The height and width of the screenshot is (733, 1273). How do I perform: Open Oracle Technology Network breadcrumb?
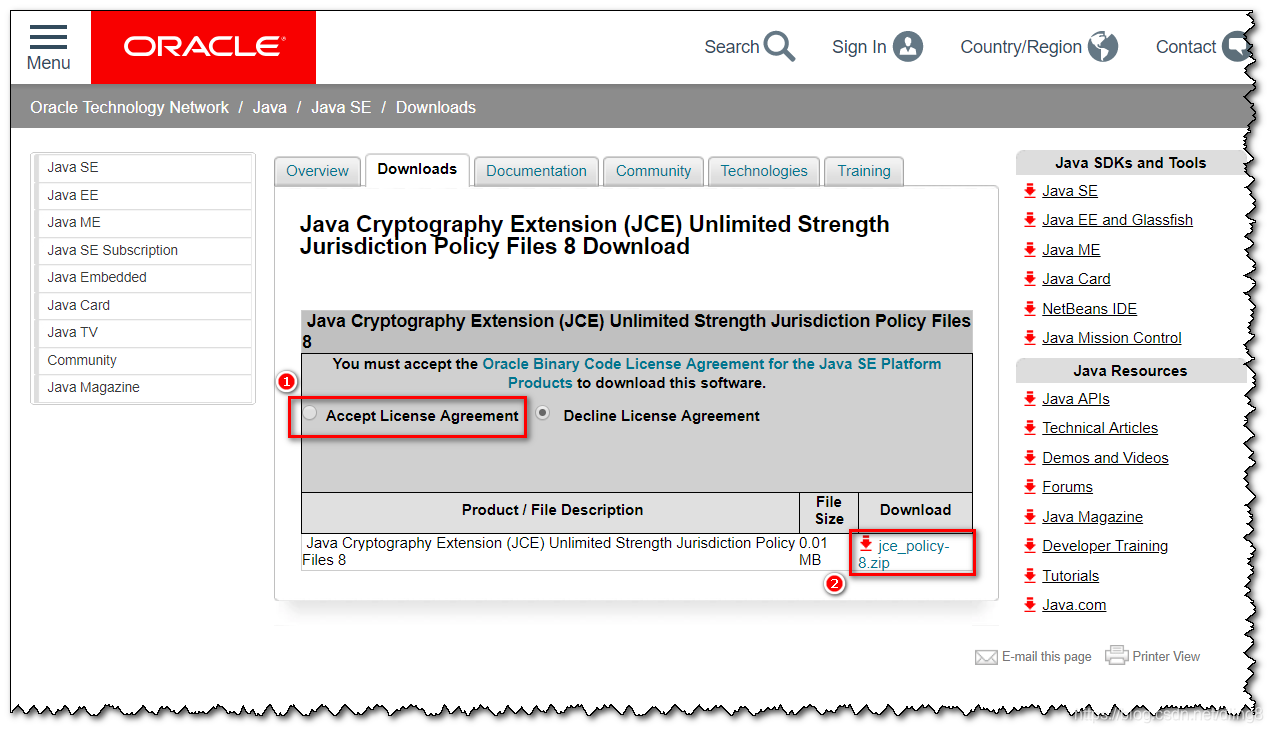pyautogui.click(x=130, y=107)
